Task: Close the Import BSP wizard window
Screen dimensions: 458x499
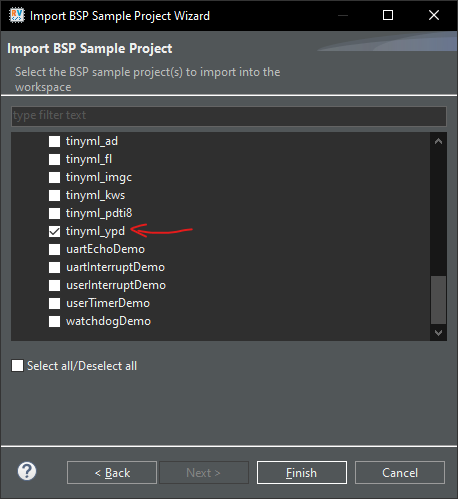Action: [434, 15]
